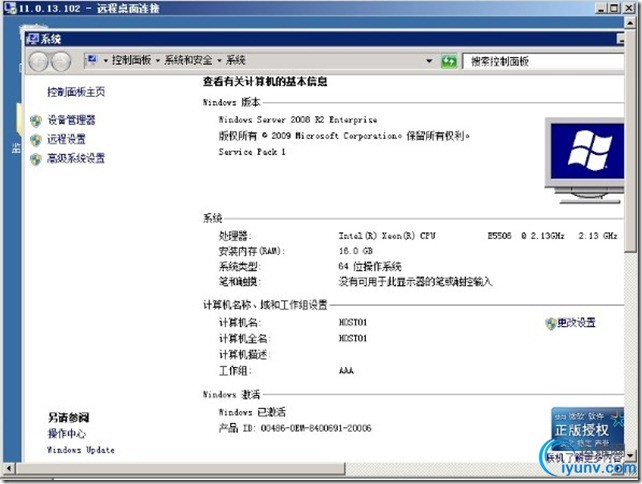Viewport: 642px width, 484px height.
Task: Click the Intel(R) Xeon(R) CPU processor text
Action: pyautogui.click(x=387, y=236)
